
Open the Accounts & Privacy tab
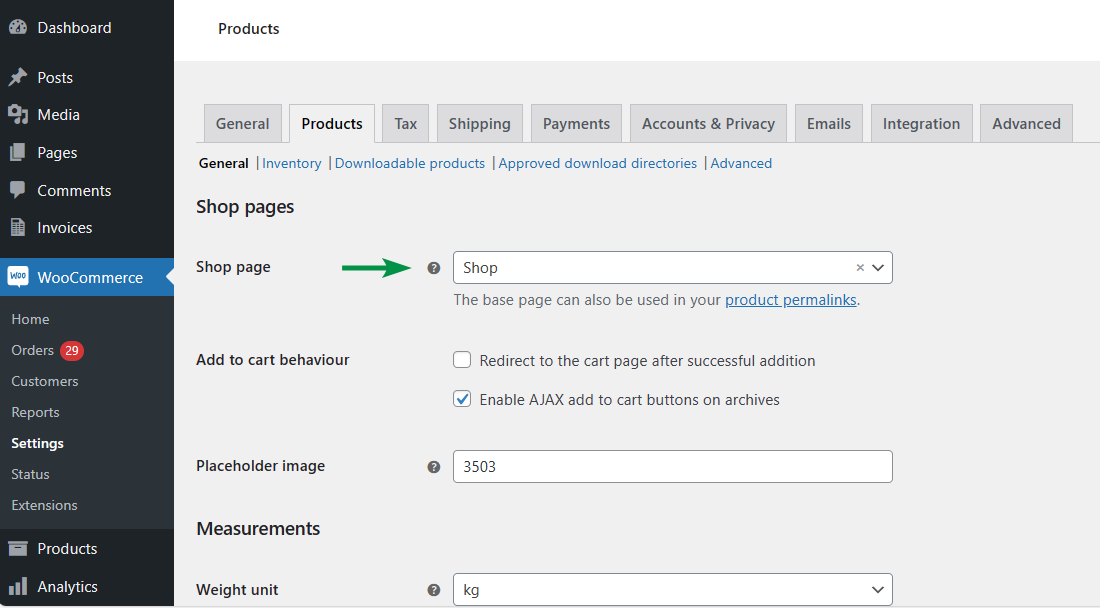pyautogui.click(x=709, y=123)
